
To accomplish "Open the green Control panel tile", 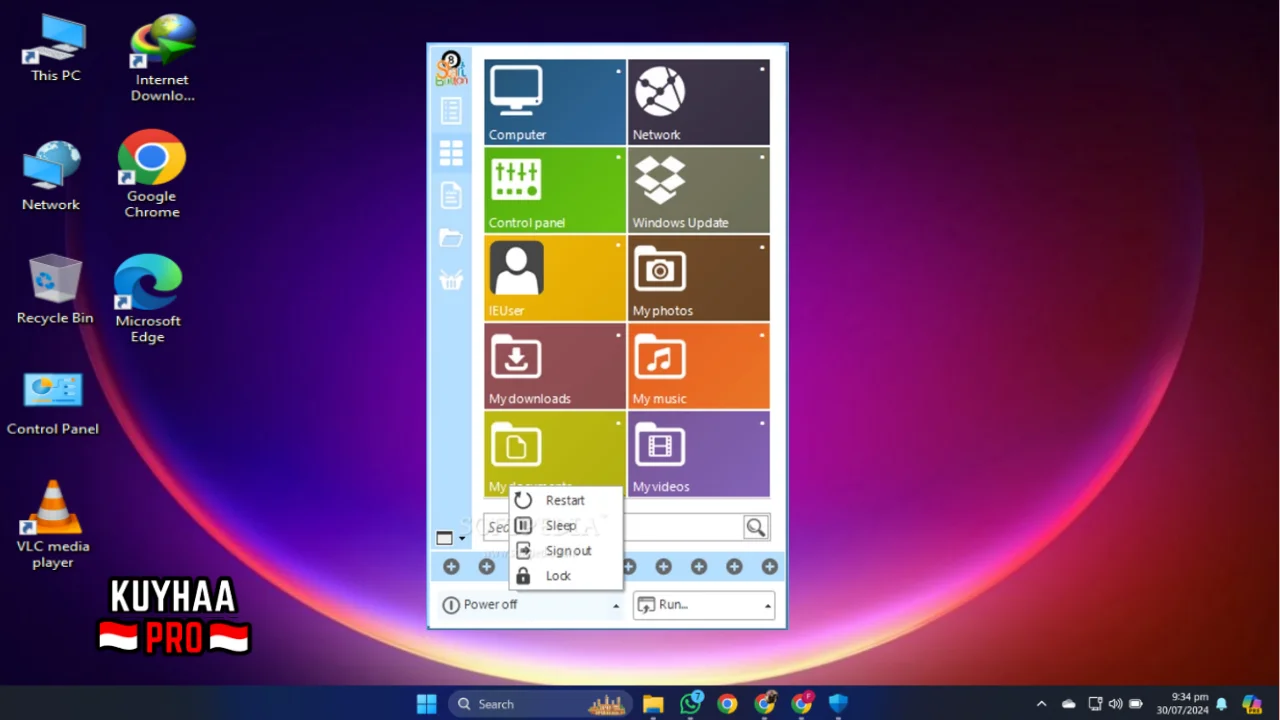I will click(555, 190).
